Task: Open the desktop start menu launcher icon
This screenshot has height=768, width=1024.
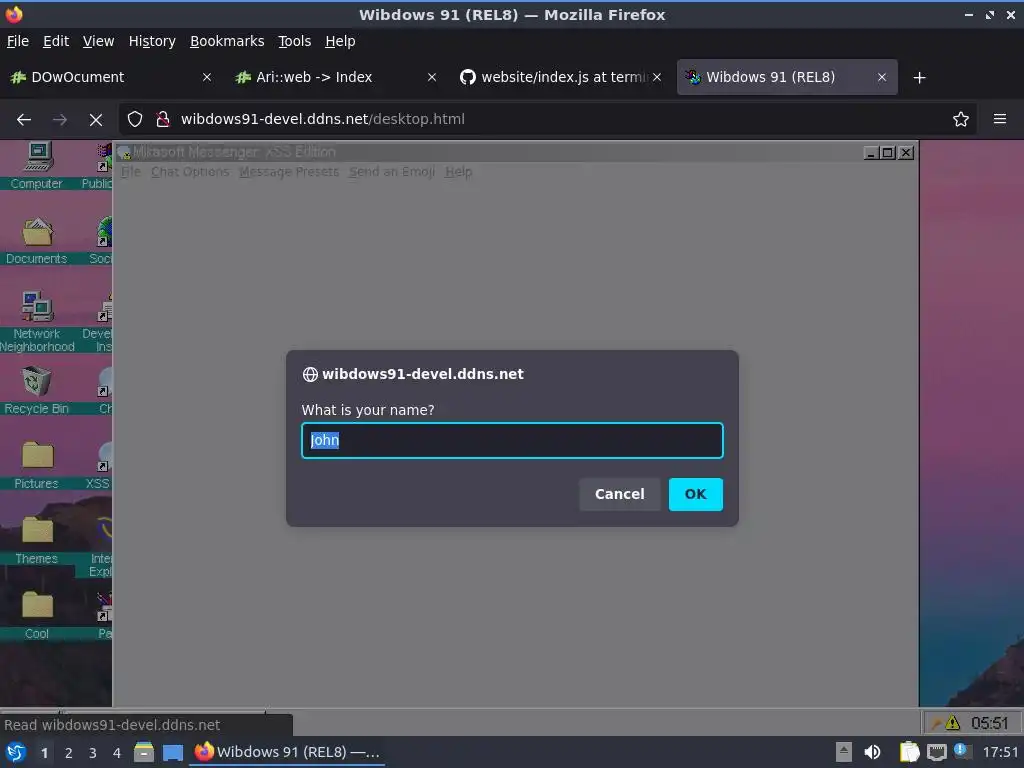Action: pos(16,752)
